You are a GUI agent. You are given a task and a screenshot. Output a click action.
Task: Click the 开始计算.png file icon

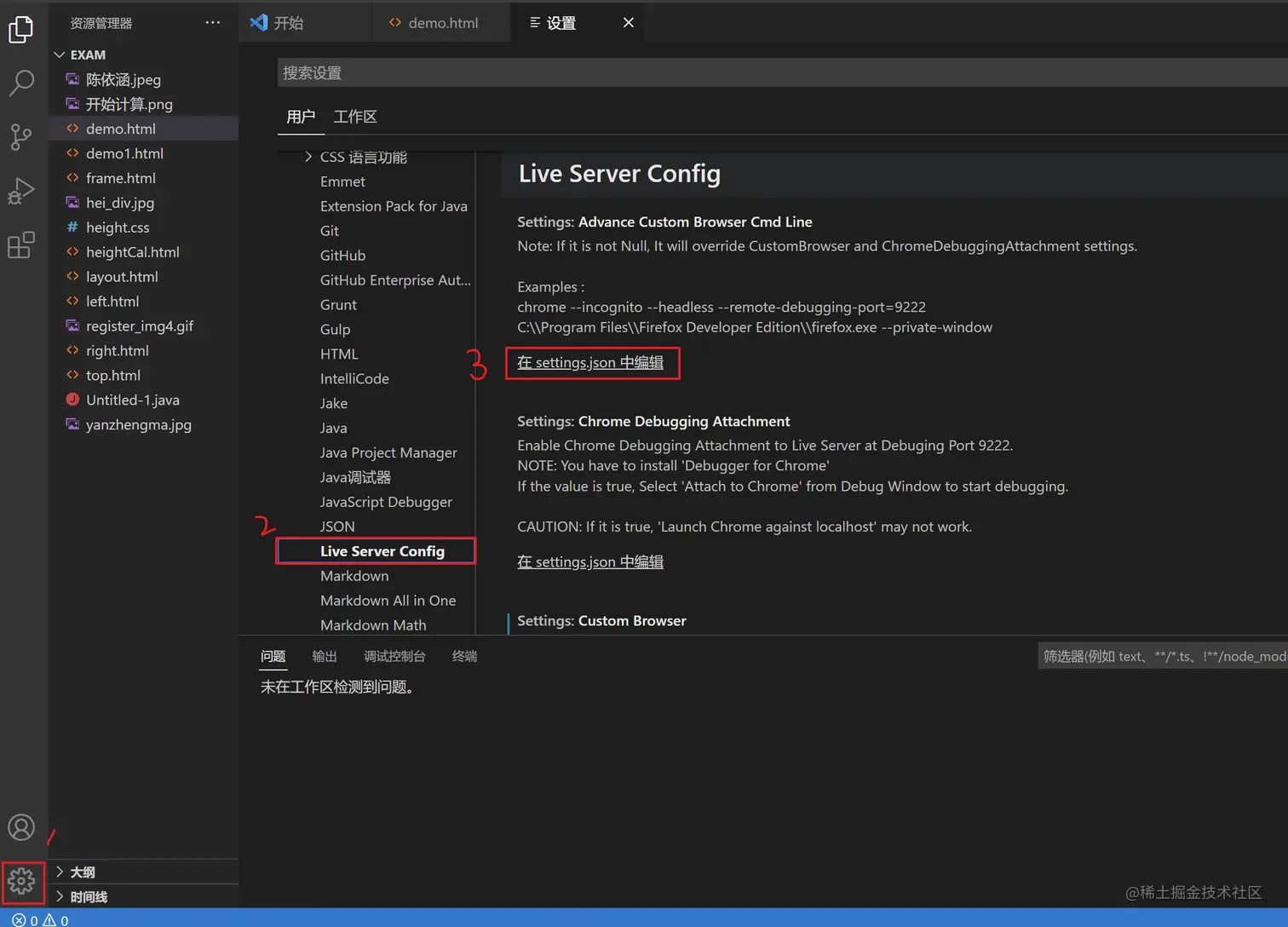pyautogui.click(x=72, y=104)
